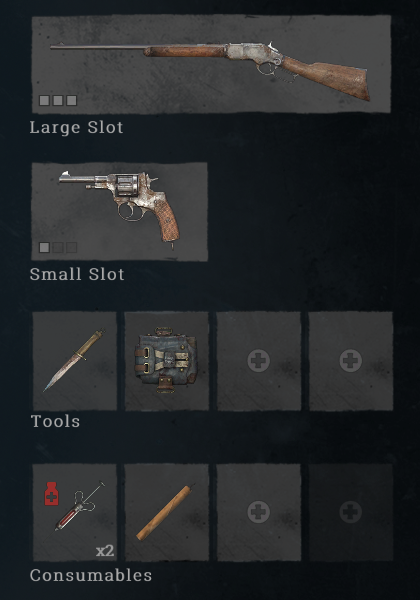Select the lever-action rifle in Large Slot
Viewport: 420px width, 600px height.
[211, 64]
